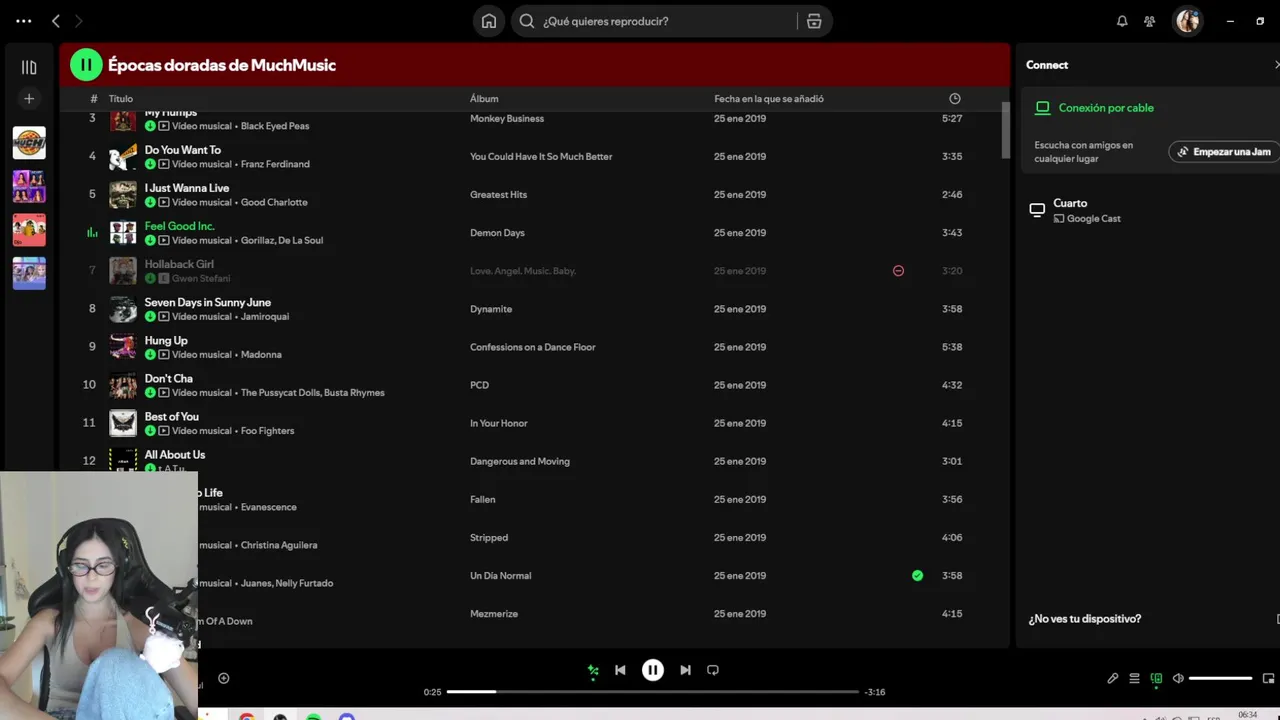
Task: Create a new playlist with plus button
Action: (29, 98)
